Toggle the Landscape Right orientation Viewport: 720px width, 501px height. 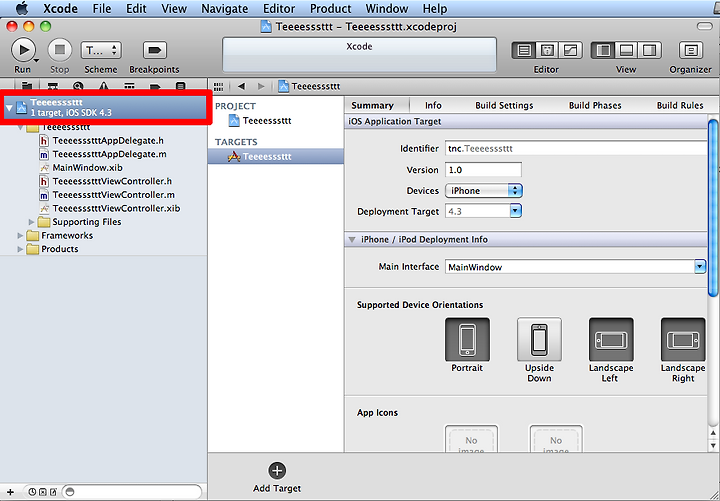pyautogui.click(x=683, y=339)
